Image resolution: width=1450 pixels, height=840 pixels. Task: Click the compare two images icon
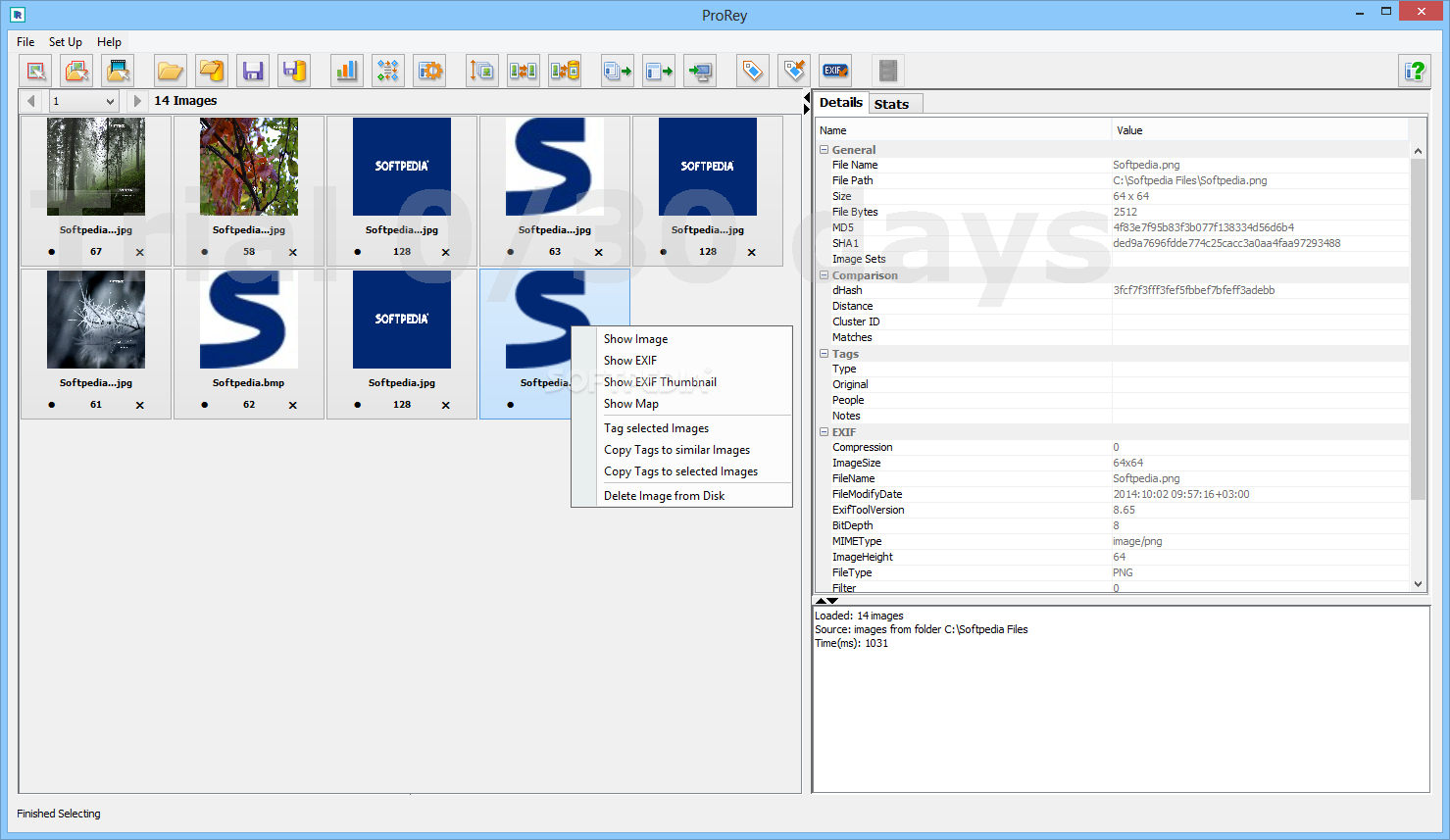coord(523,71)
